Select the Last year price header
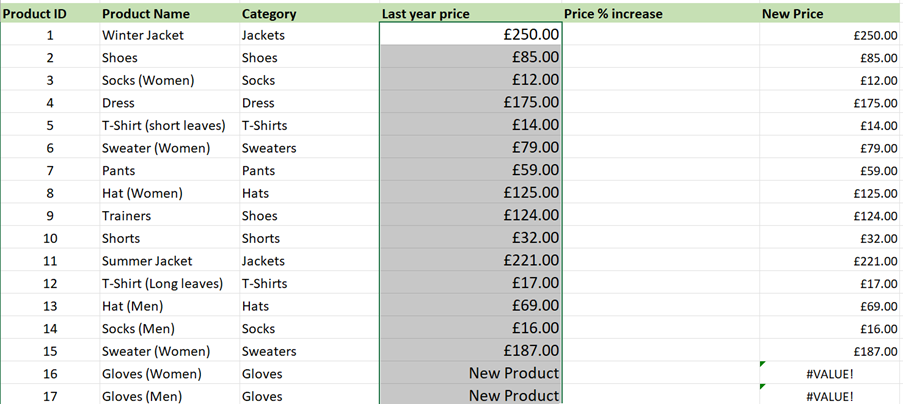This screenshot has height=404, width=903. [426, 14]
